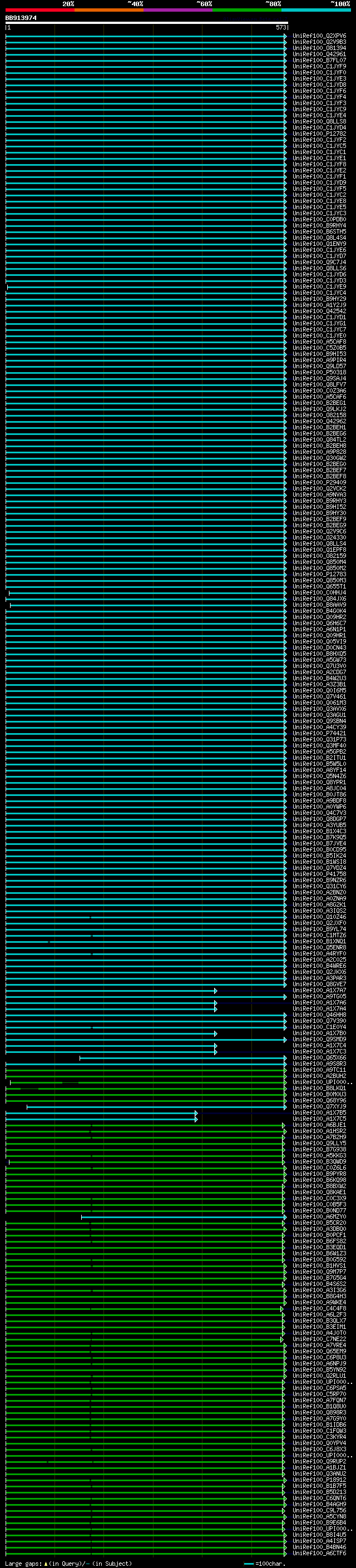Screen dimensions: 356x1568
Task: Open hit UniRef100_O81394
Action: click(x=319, y=48)
